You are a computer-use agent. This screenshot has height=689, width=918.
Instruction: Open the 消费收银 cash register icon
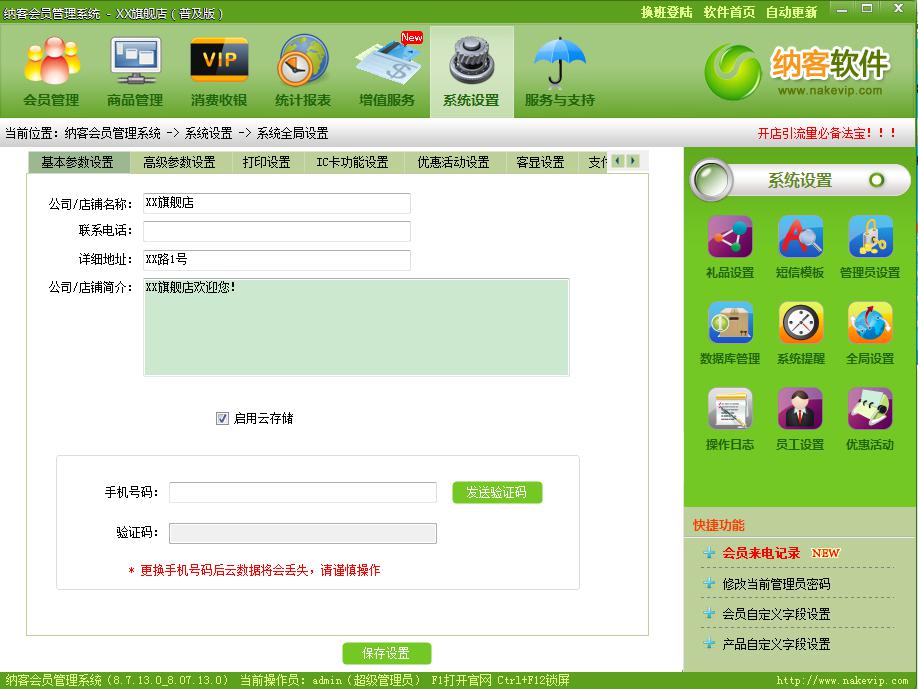(x=218, y=70)
